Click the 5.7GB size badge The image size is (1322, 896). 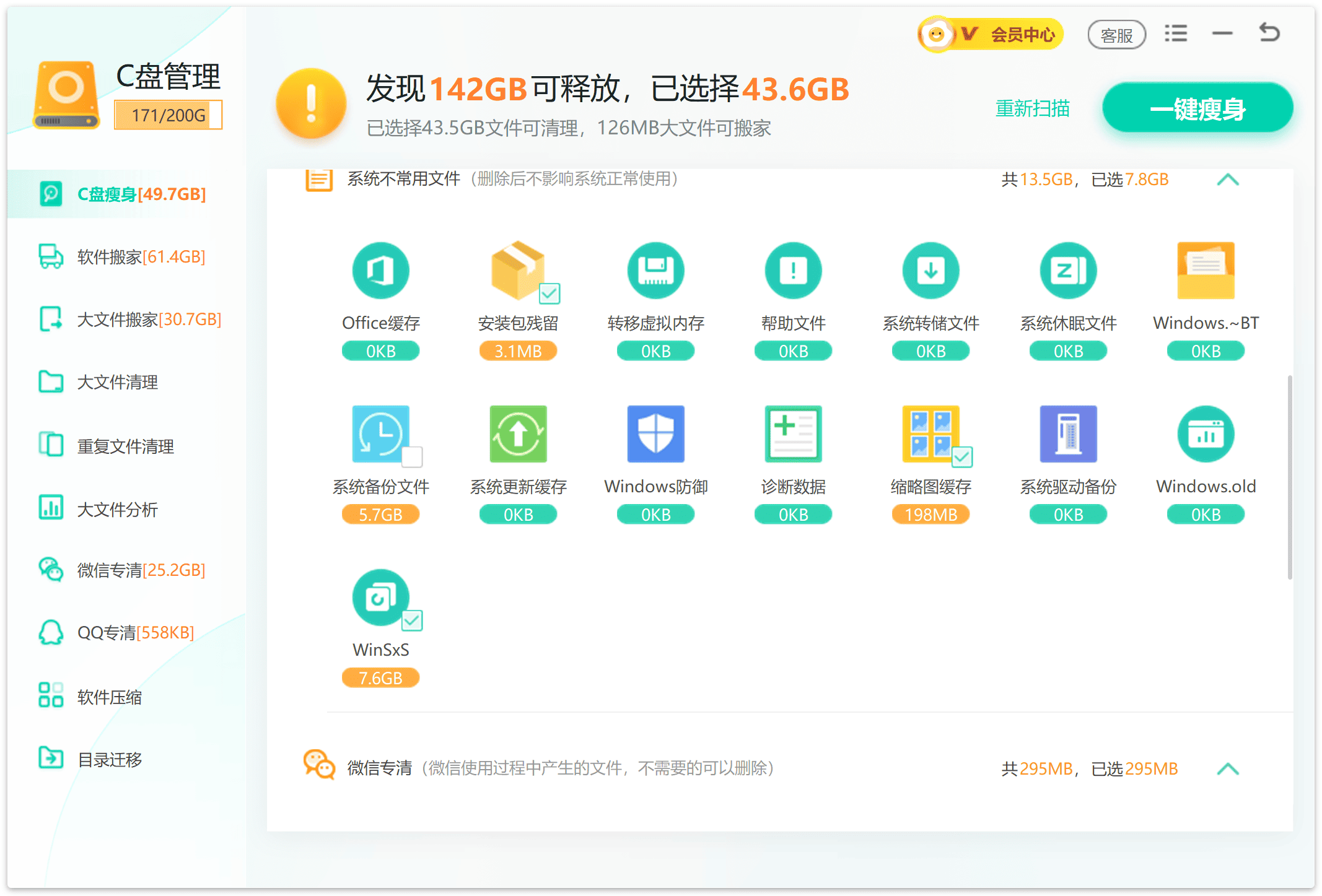[x=380, y=515]
